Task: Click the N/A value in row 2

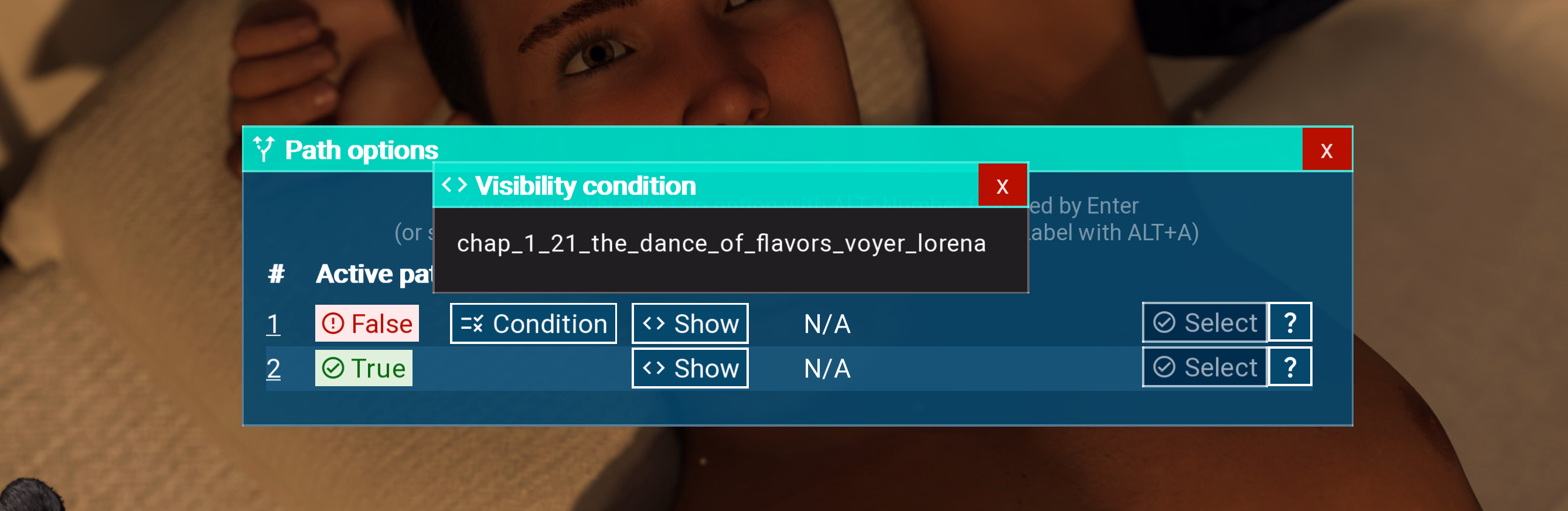Action: click(827, 369)
